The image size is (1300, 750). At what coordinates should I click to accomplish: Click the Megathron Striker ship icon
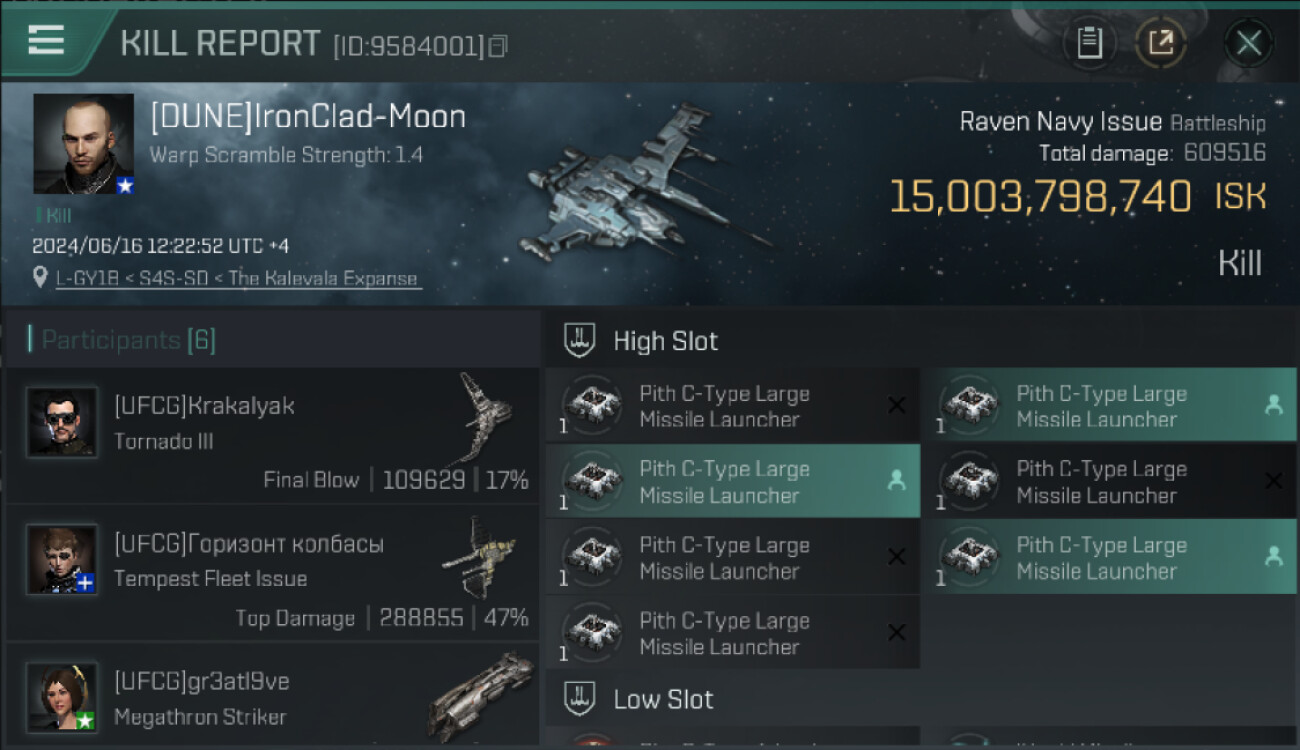(482, 695)
